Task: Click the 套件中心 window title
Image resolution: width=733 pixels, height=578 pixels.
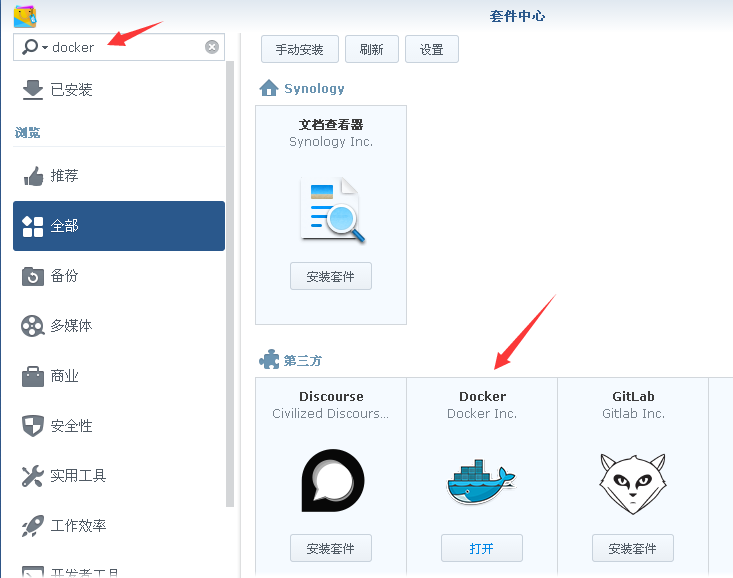Action: (517, 16)
